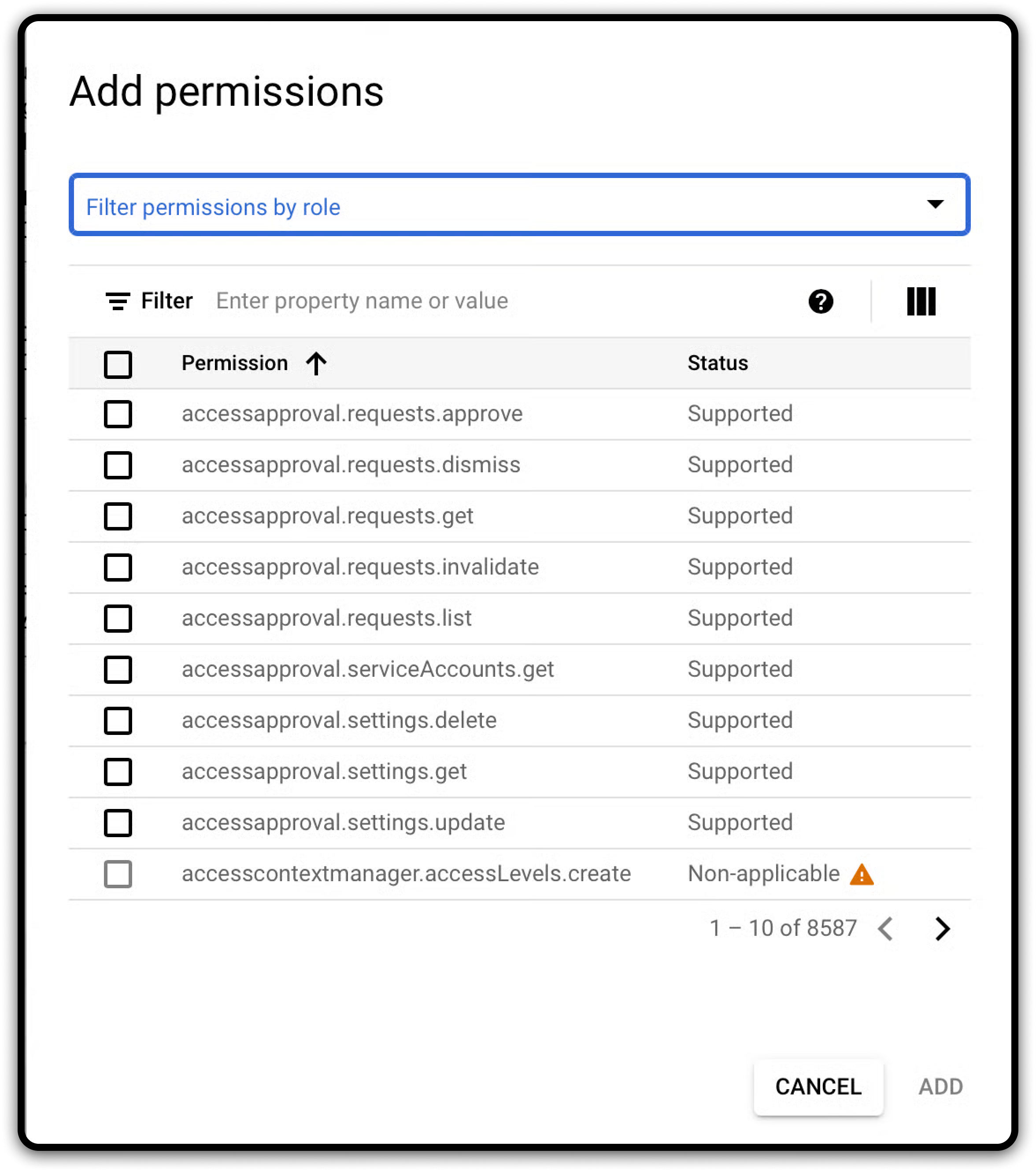
Task: Enable accessapproval.serviceAccounts.get permission checkbox
Action: [x=118, y=670]
